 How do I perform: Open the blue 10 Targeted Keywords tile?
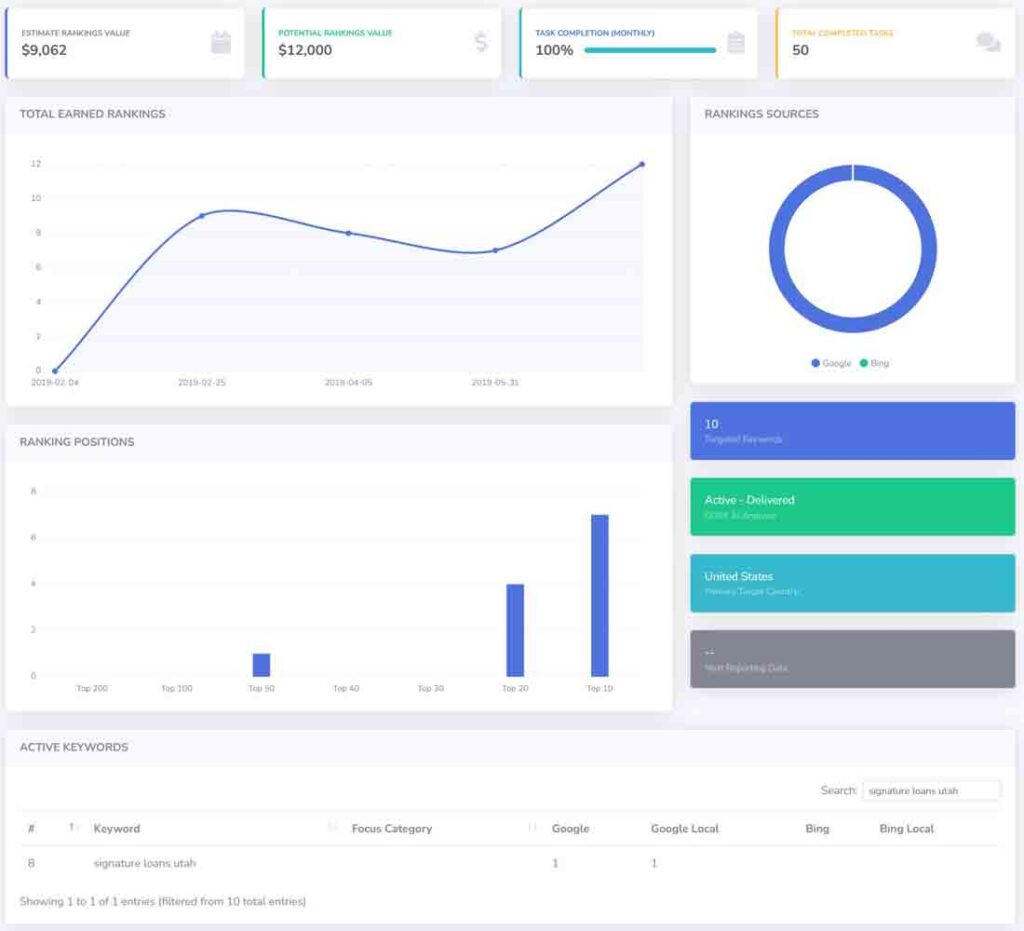(852, 431)
